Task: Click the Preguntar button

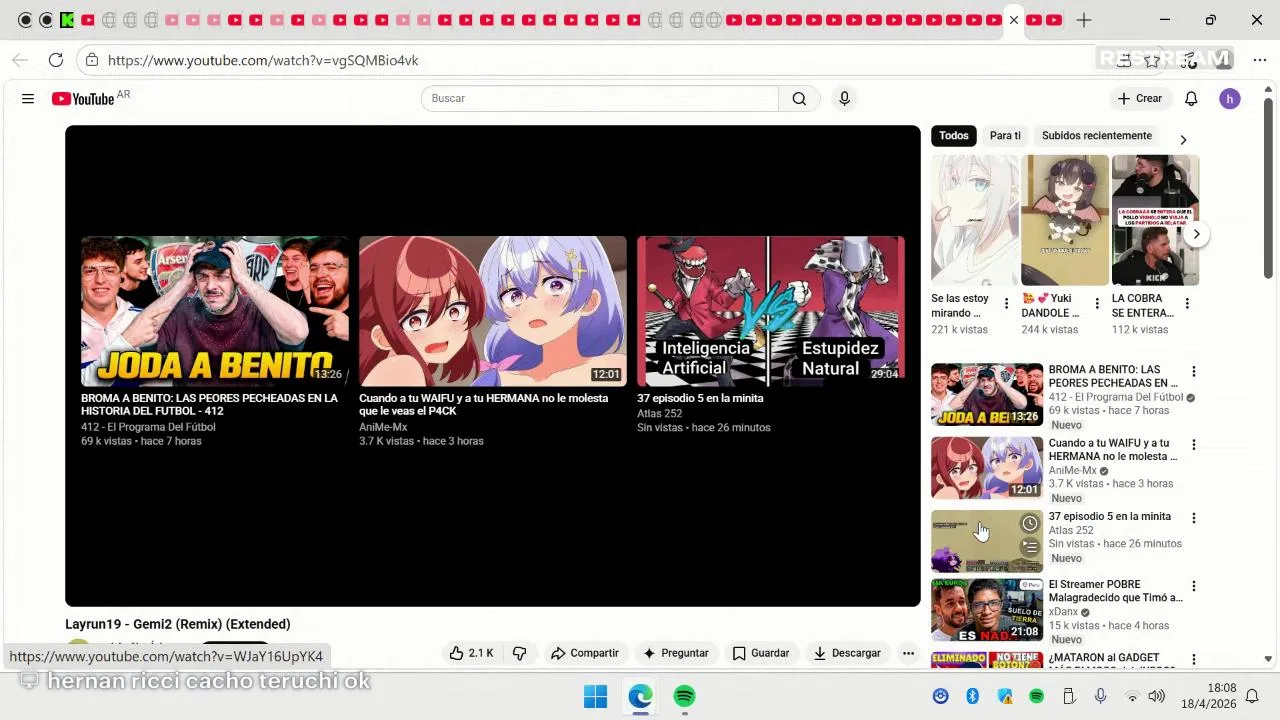Action: 675,653
